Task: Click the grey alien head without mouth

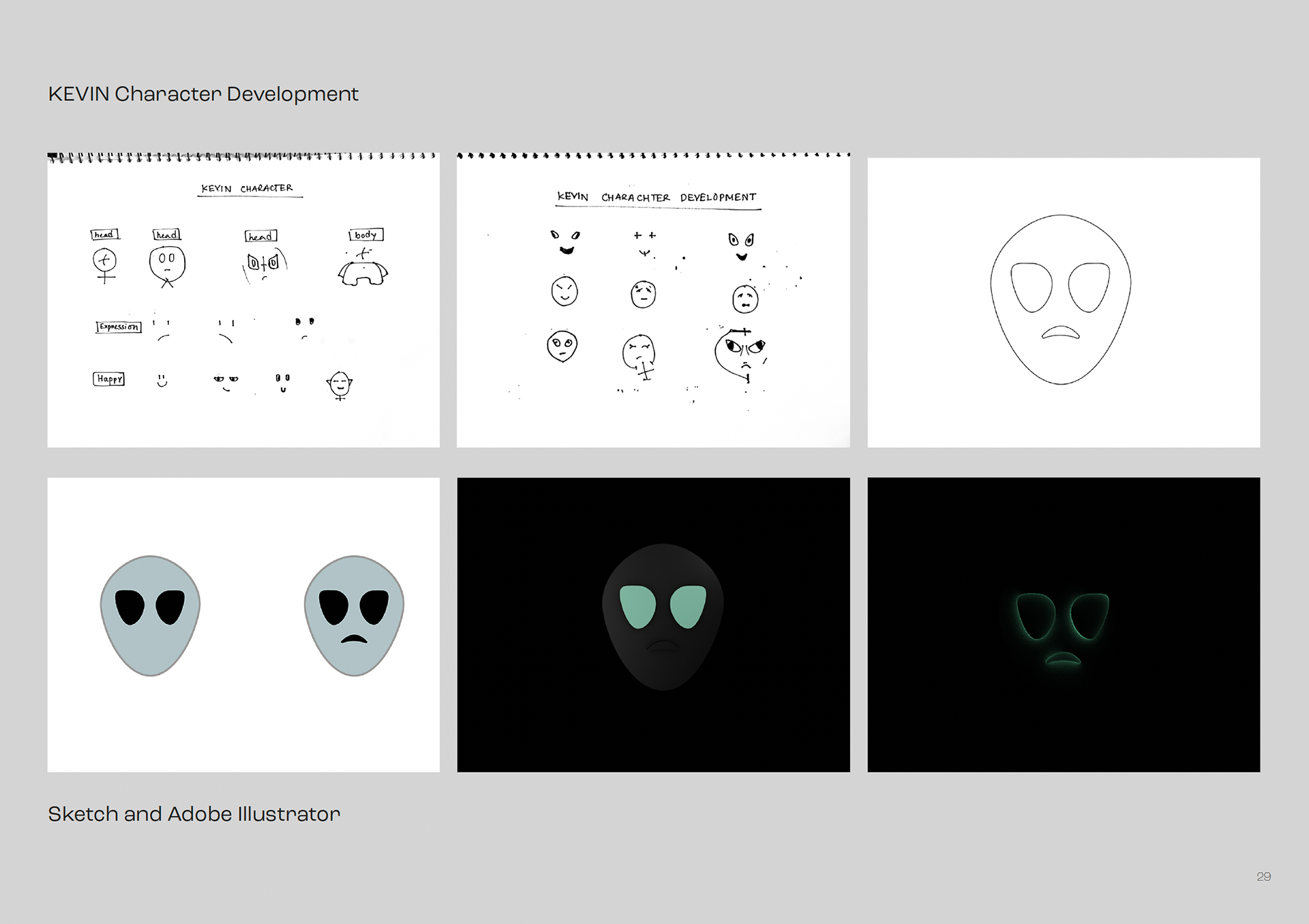Action: [150, 616]
